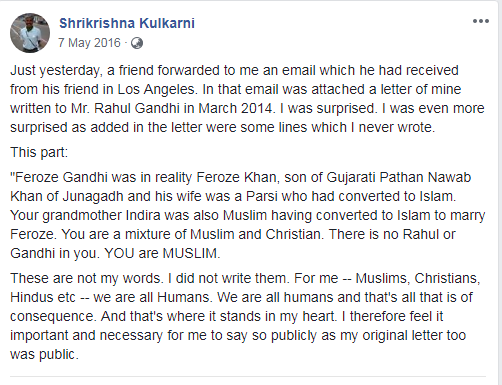This screenshot has width=502, height=385.
Task: Click the opening paragraph starting 'Just yesterday'
Action: pos(247,99)
